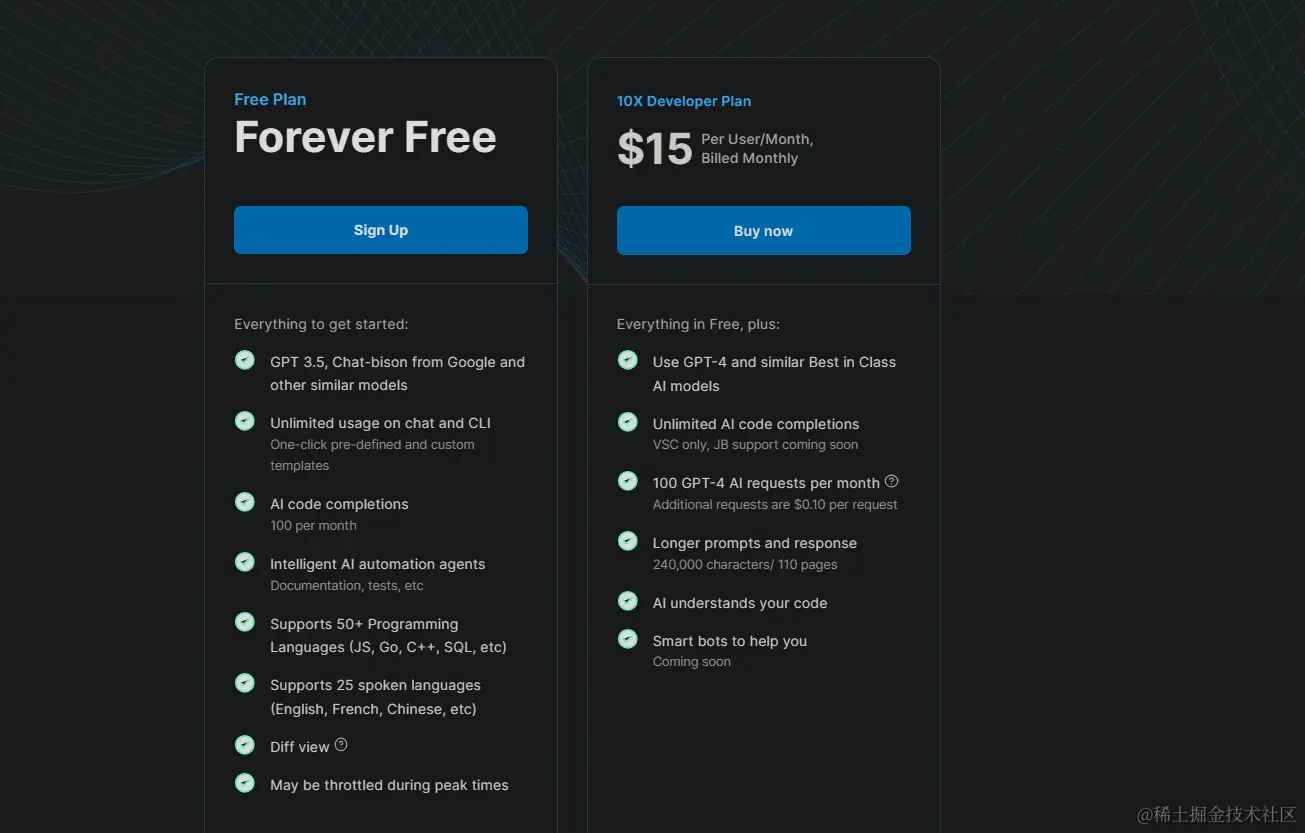Click checkmark beside Smart bots to help
The image size is (1305, 833).
(628, 639)
